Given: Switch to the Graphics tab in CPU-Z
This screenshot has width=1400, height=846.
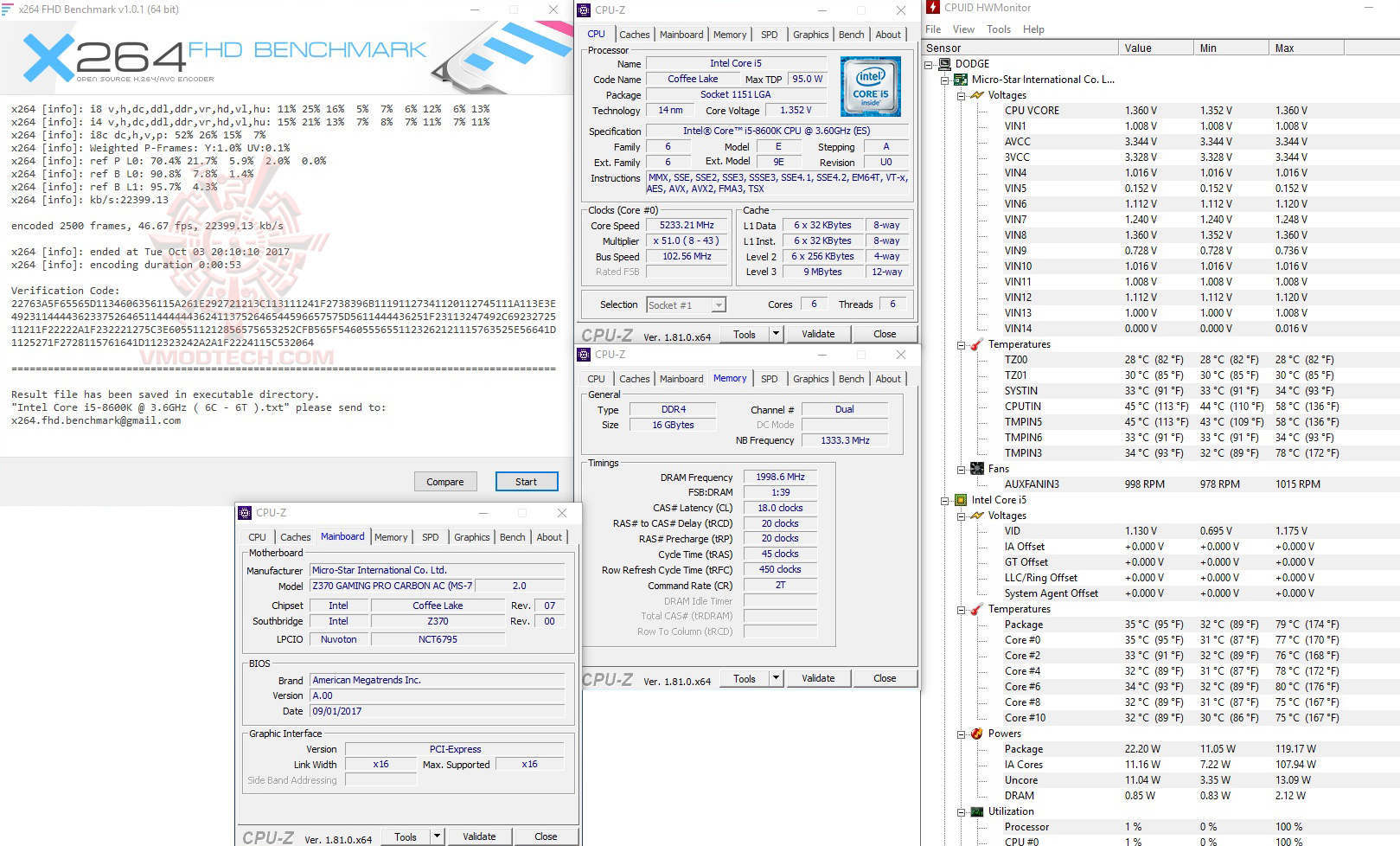Looking at the screenshot, I should pyautogui.click(x=810, y=34).
